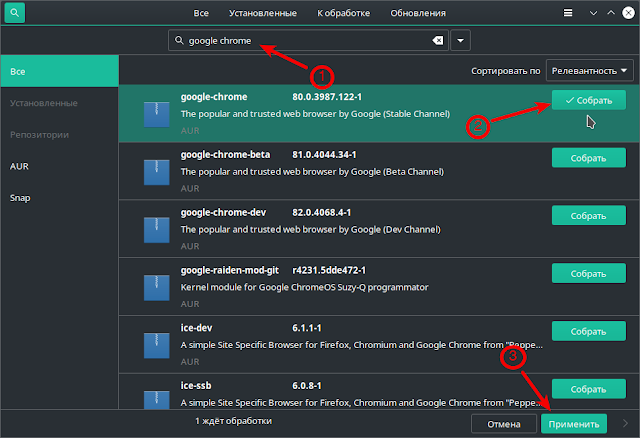Mark google-raiden-mod-git for build with Собрать
The image size is (640, 438).
click(x=589, y=273)
